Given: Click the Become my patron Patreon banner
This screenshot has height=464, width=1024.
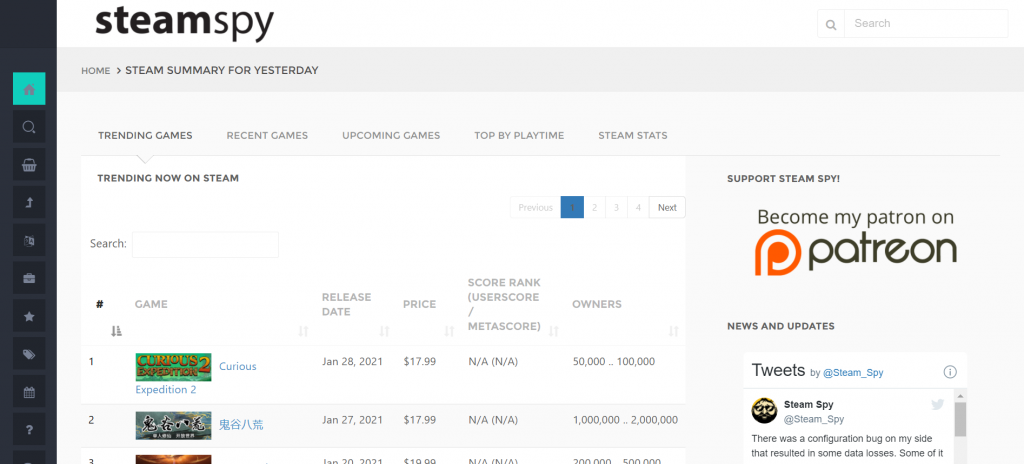Looking at the screenshot, I should click(856, 242).
